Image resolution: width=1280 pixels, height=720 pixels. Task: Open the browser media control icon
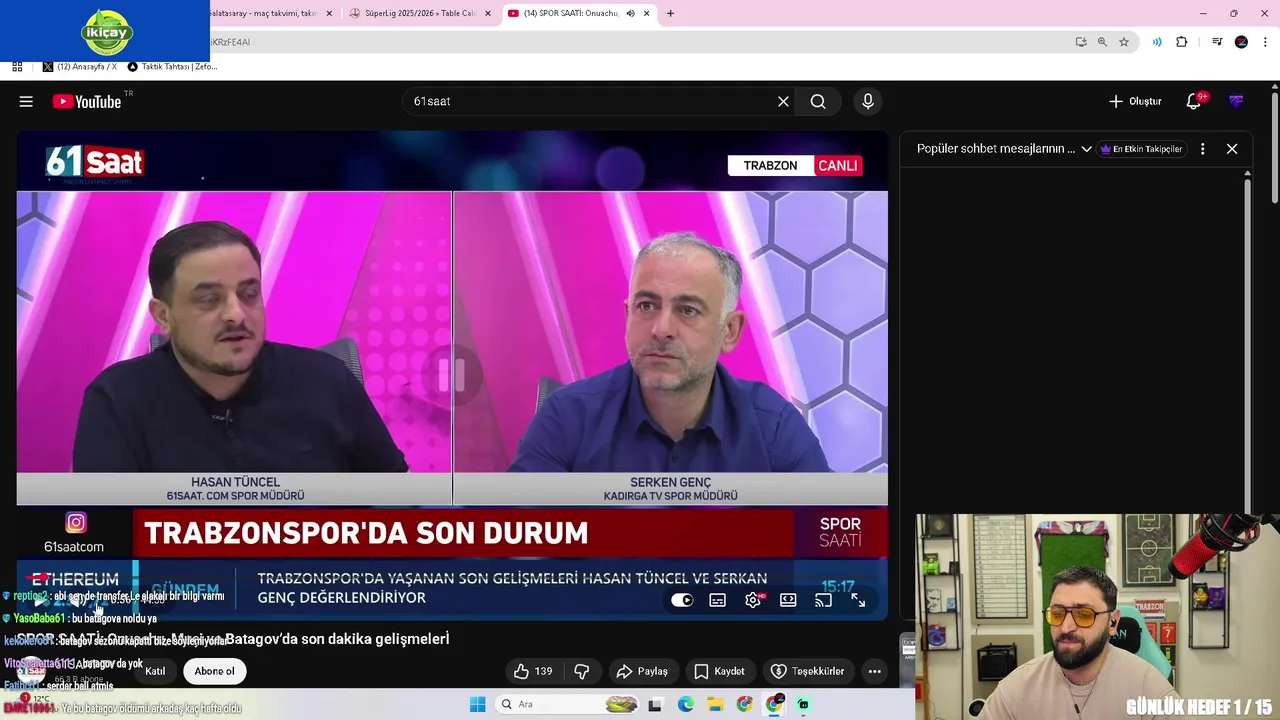pyautogui.click(x=1217, y=42)
